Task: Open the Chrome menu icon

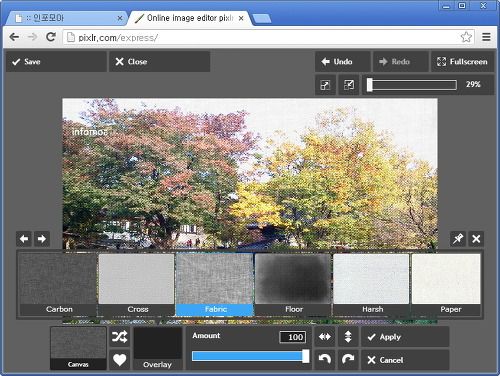Action: [486, 37]
